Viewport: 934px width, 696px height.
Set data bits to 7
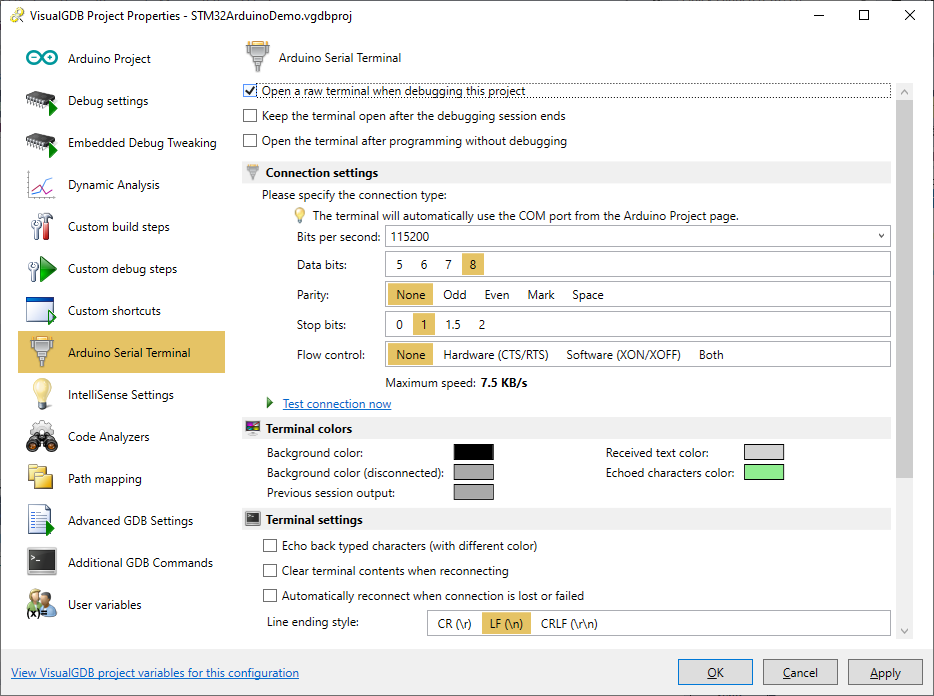[x=448, y=265]
